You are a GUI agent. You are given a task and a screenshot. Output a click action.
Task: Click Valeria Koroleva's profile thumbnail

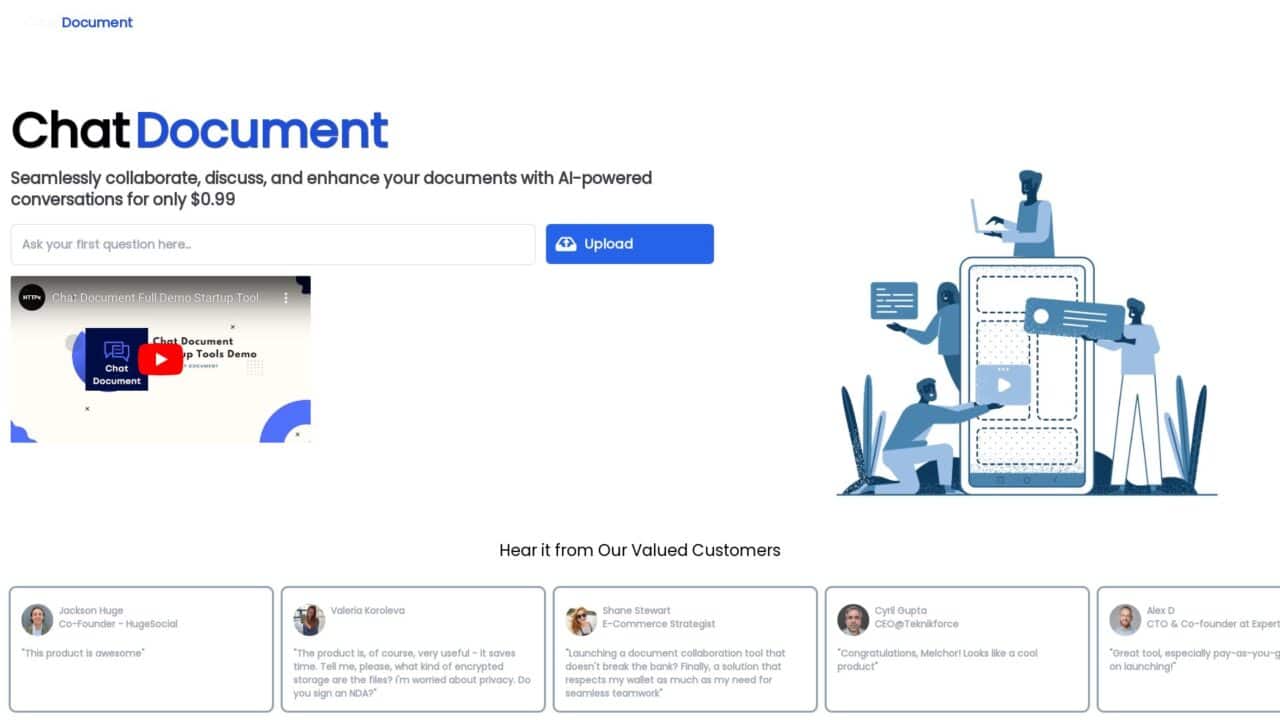(x=308, y=617)
